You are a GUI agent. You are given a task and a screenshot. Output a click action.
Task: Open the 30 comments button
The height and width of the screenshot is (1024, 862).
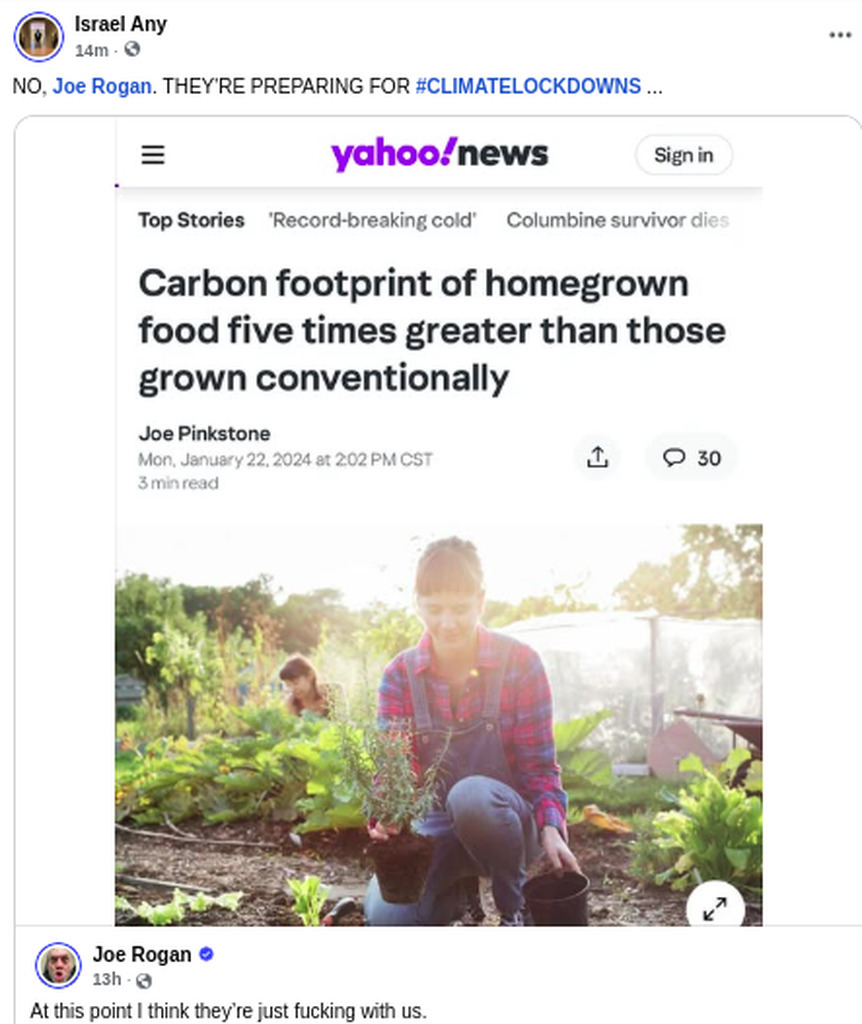coord(692,457)
